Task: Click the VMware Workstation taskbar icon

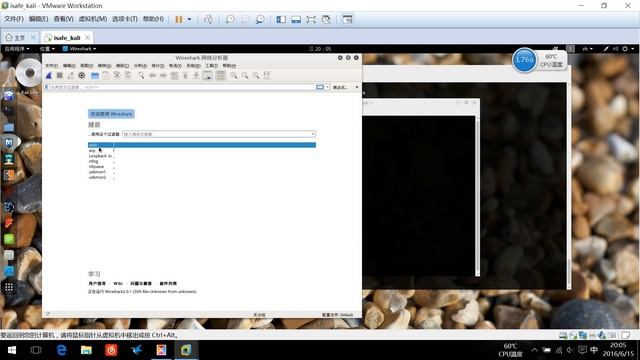Action: tap(186, 350)
